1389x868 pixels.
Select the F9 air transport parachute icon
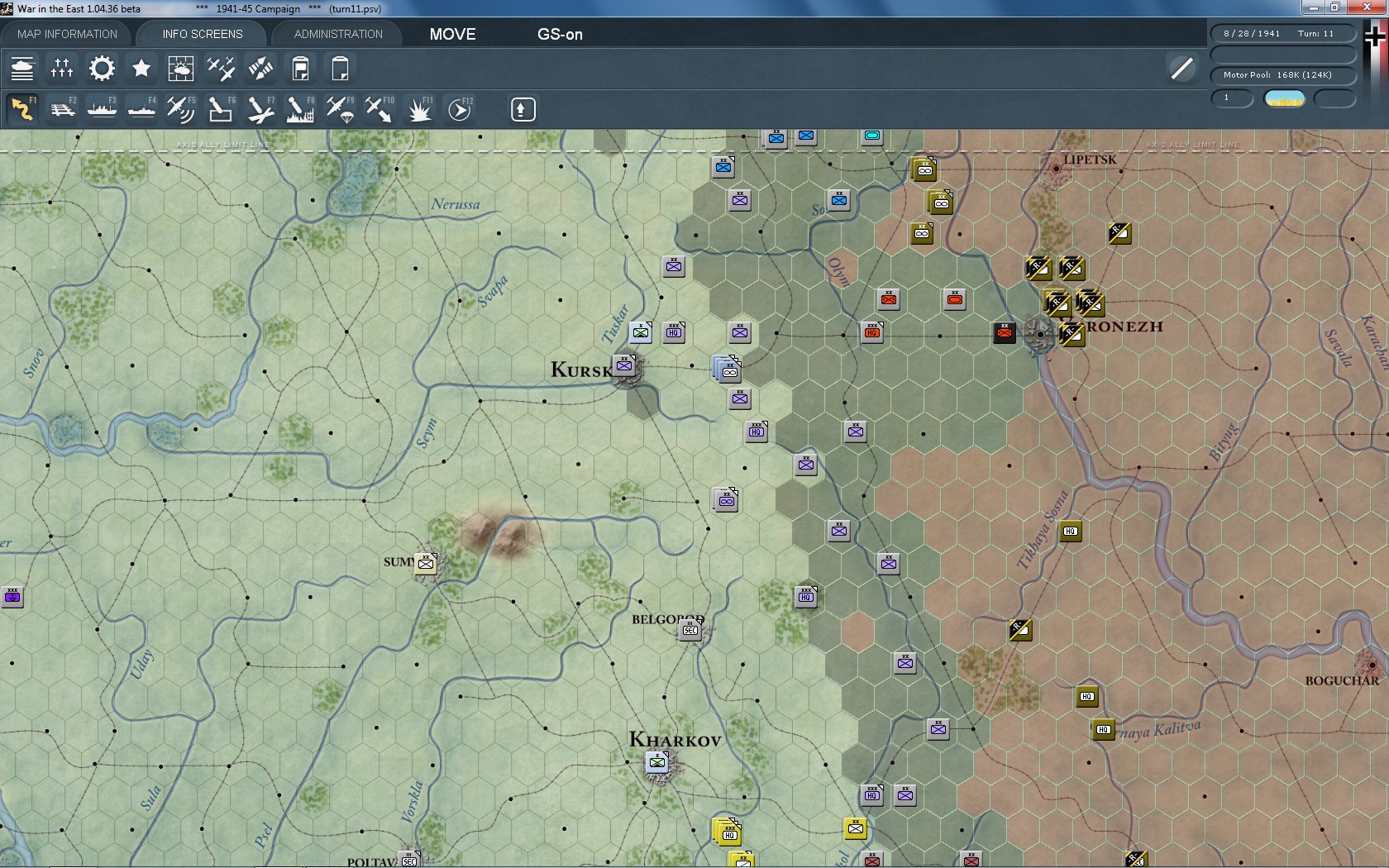pos(340,109)
